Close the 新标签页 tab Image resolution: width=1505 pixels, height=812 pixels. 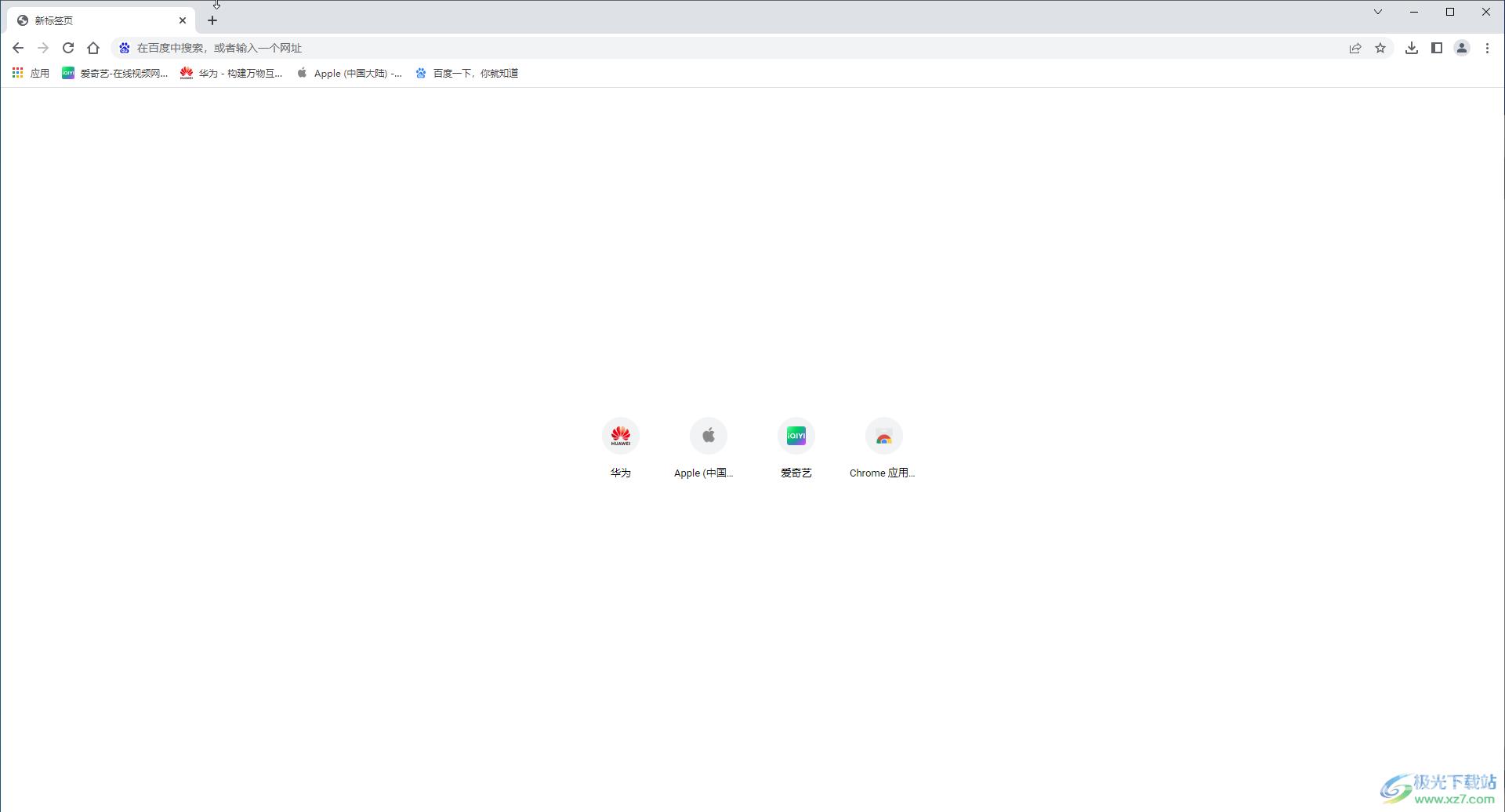[x=183, y=20]
